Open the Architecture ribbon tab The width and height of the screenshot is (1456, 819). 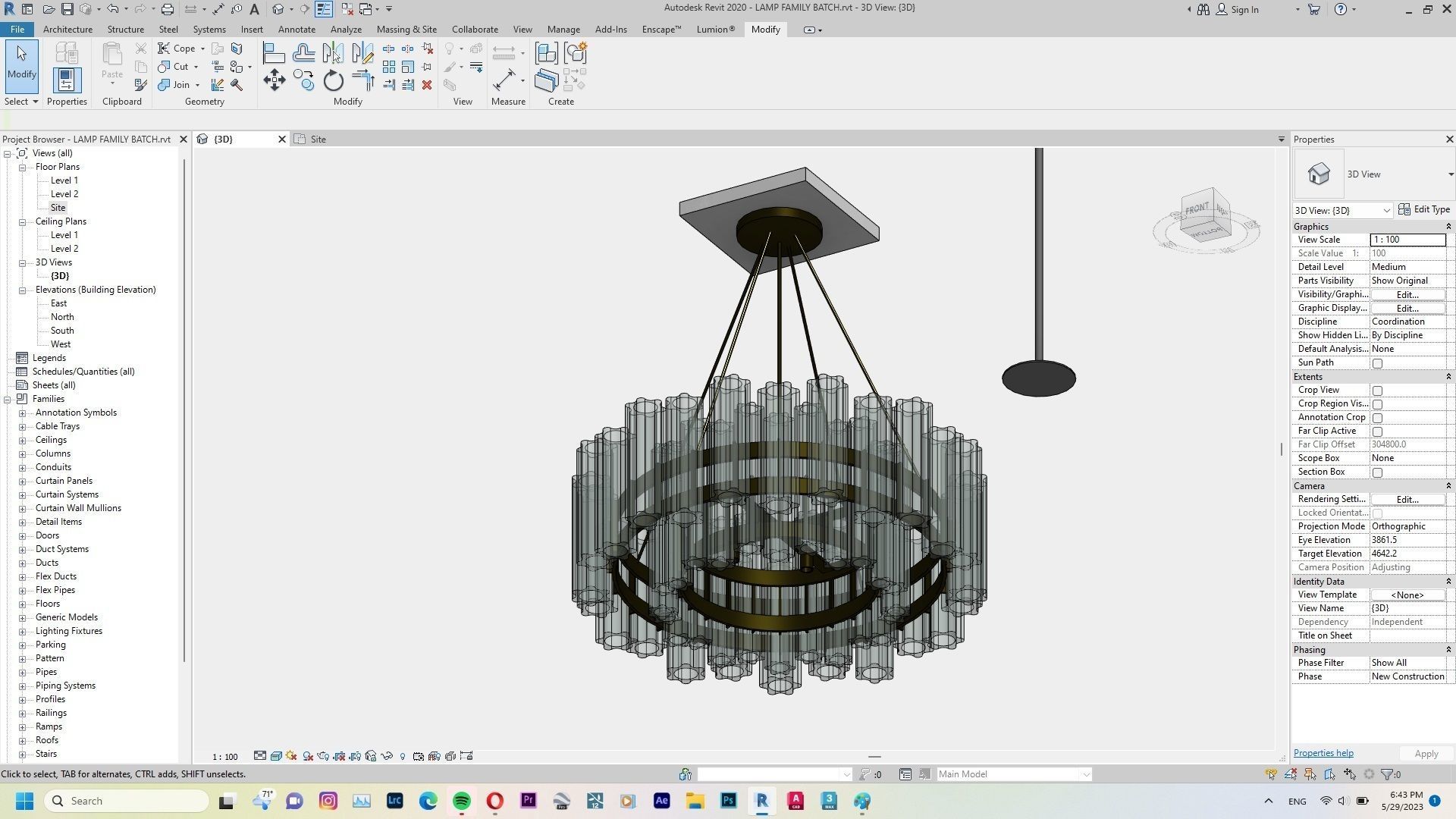[67, 30]
